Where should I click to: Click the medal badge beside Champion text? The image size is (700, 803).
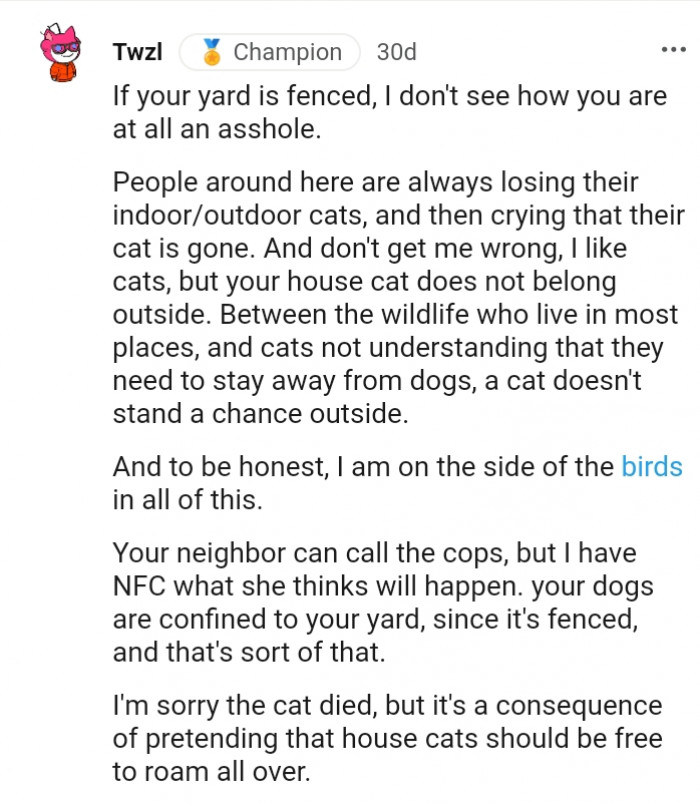pos(214,52)
